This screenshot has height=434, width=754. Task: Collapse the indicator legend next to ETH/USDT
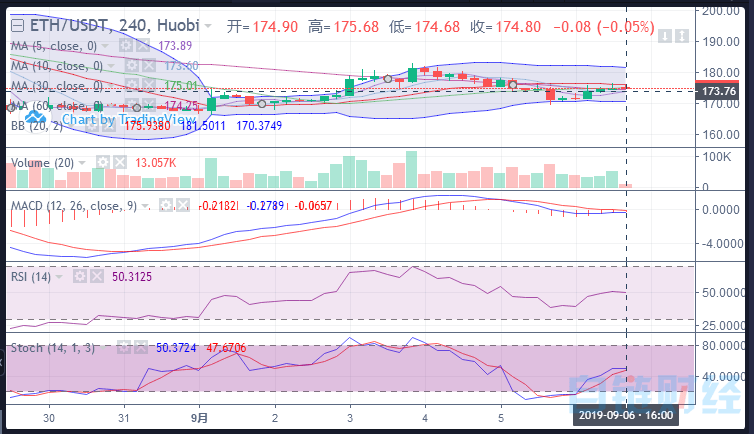point(17,25)
